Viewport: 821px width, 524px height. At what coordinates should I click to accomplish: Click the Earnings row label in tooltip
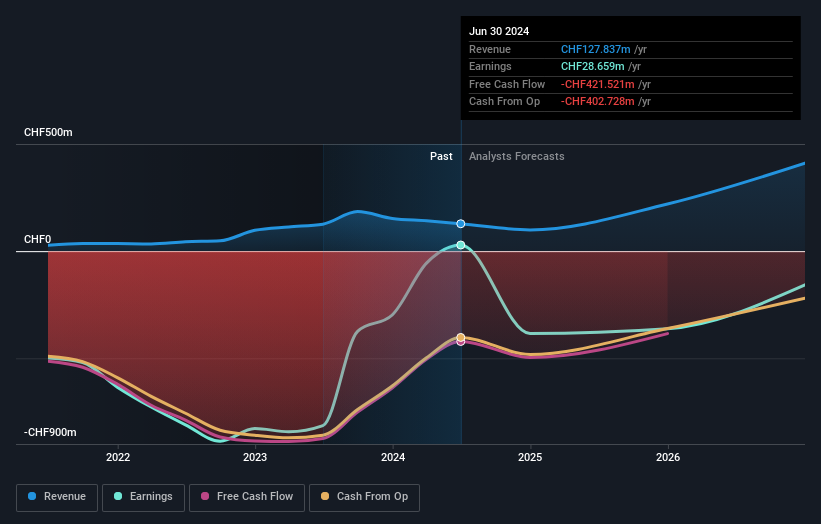tap(490, 66)
